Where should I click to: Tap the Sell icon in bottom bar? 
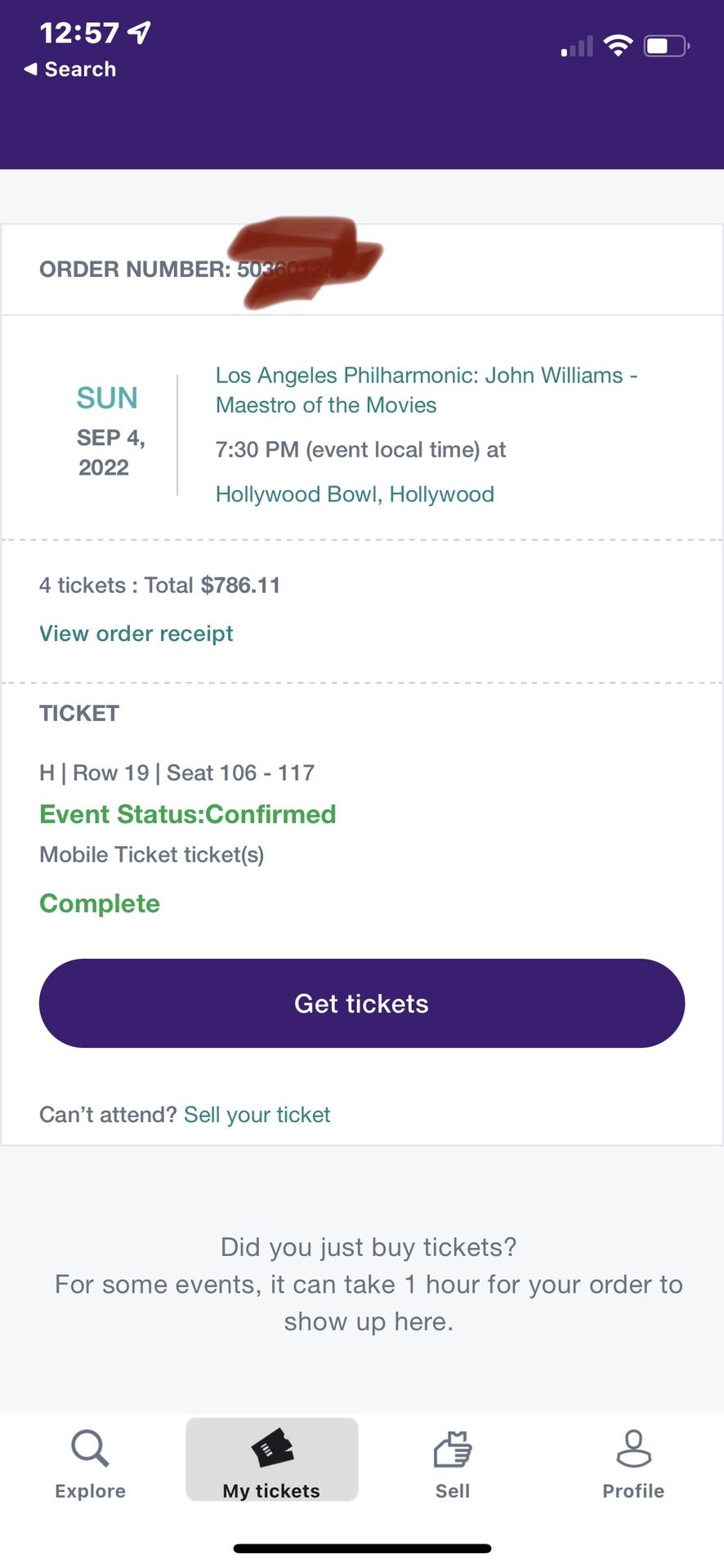coord(453,1450)
